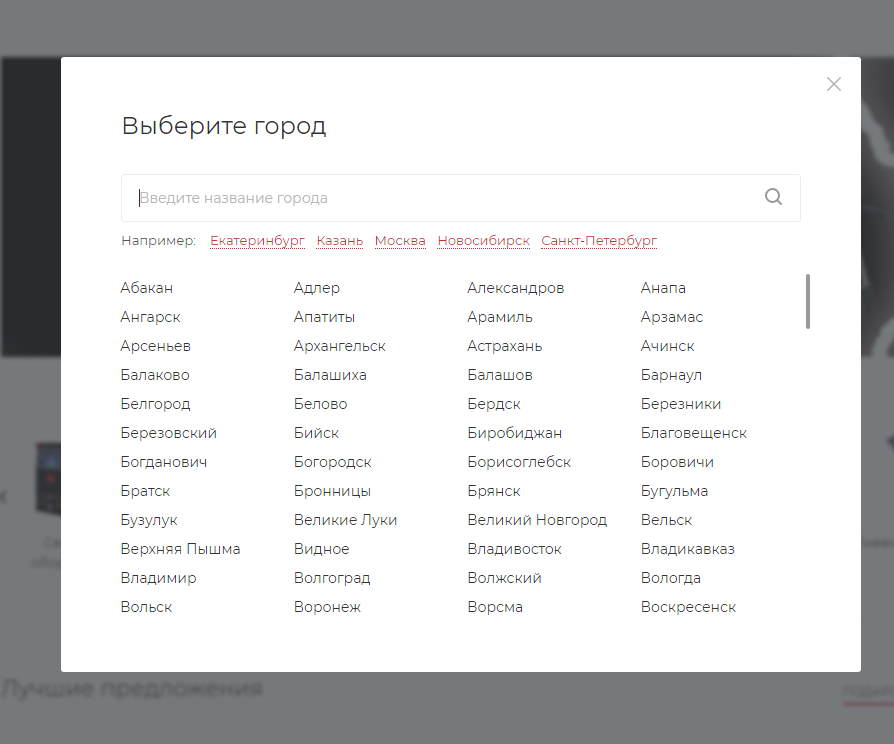Select city Апатиты
This screenshot has height=744, width=894.
point(324,317)
